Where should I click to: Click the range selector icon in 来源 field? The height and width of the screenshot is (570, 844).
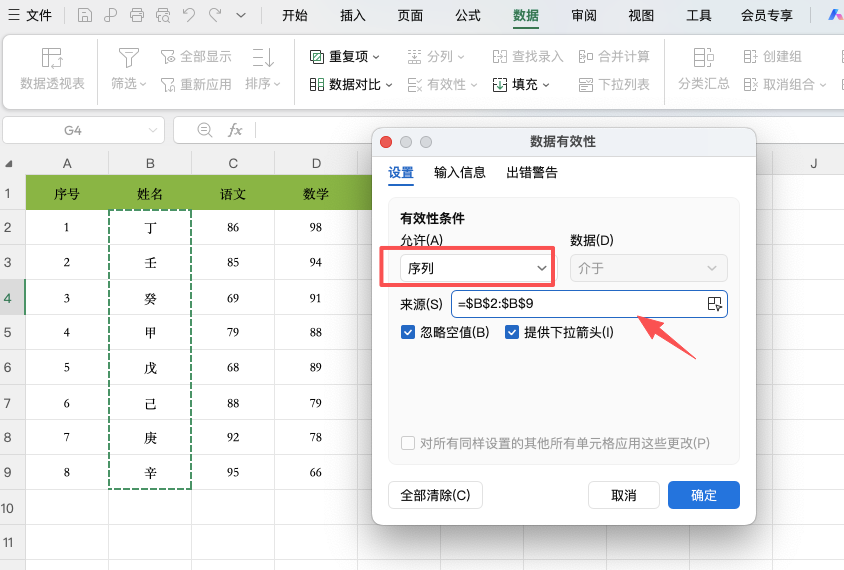[714, 304]
